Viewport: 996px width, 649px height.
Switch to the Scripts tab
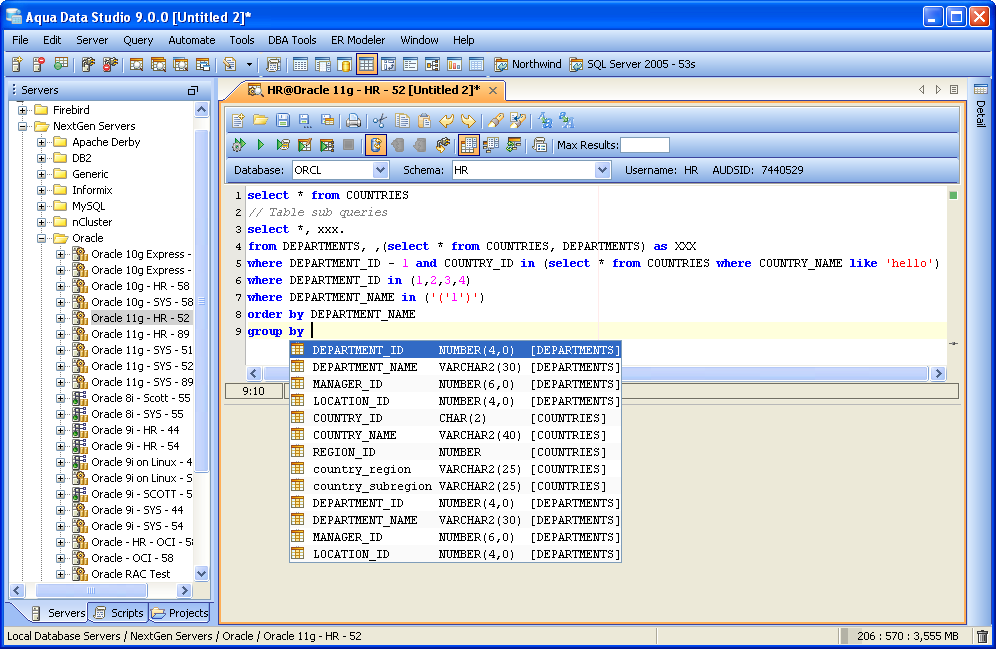119,613
